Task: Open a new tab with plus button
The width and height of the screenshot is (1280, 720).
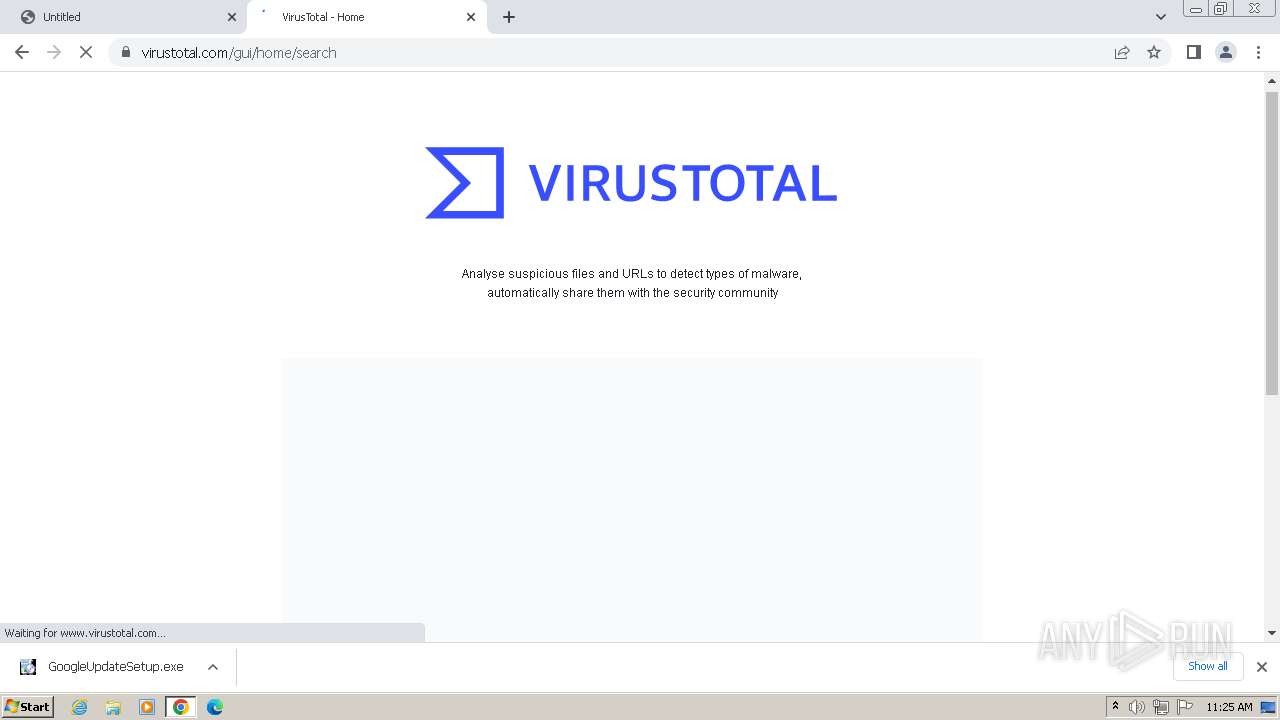Action: tap(509, 17)
